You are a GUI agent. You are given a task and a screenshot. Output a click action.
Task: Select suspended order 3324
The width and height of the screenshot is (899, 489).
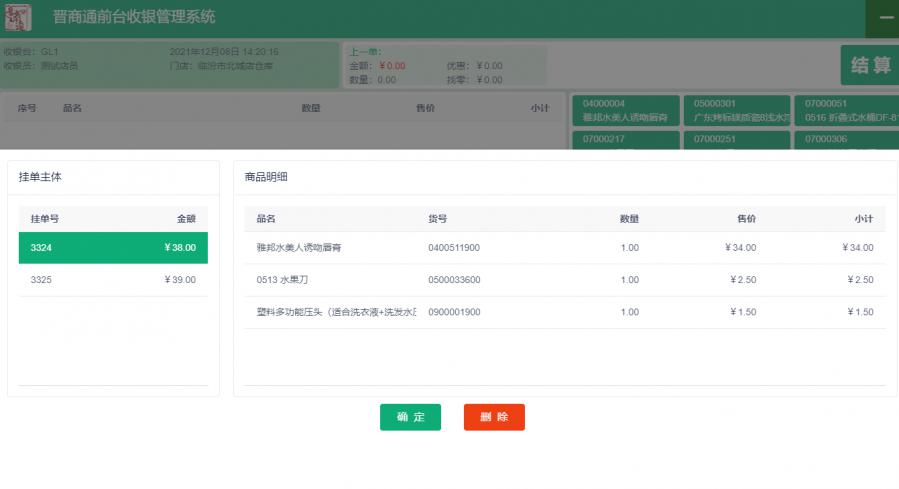coord(113,248)
